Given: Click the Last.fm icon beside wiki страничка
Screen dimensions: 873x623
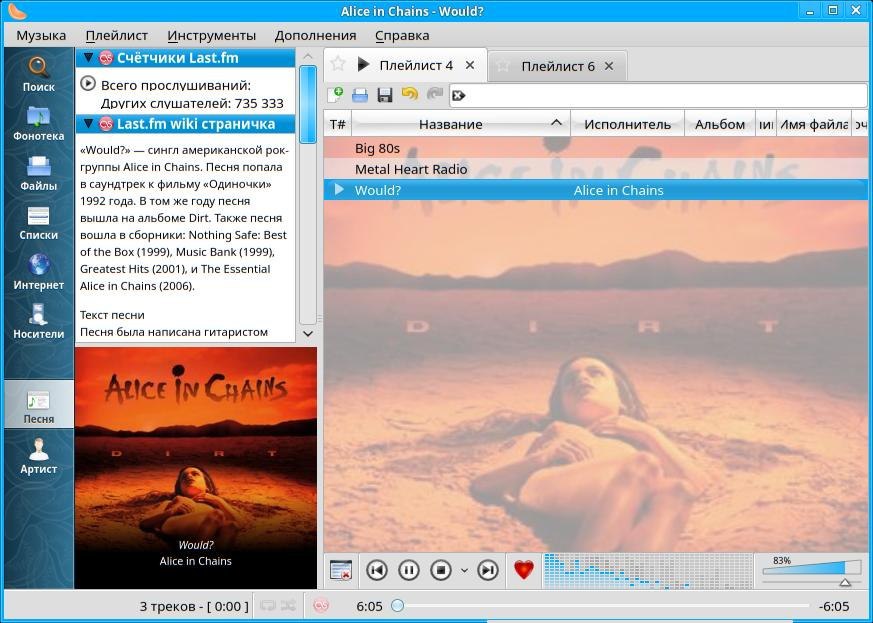Looking at the screenshot, I should (x=106, y=124).
